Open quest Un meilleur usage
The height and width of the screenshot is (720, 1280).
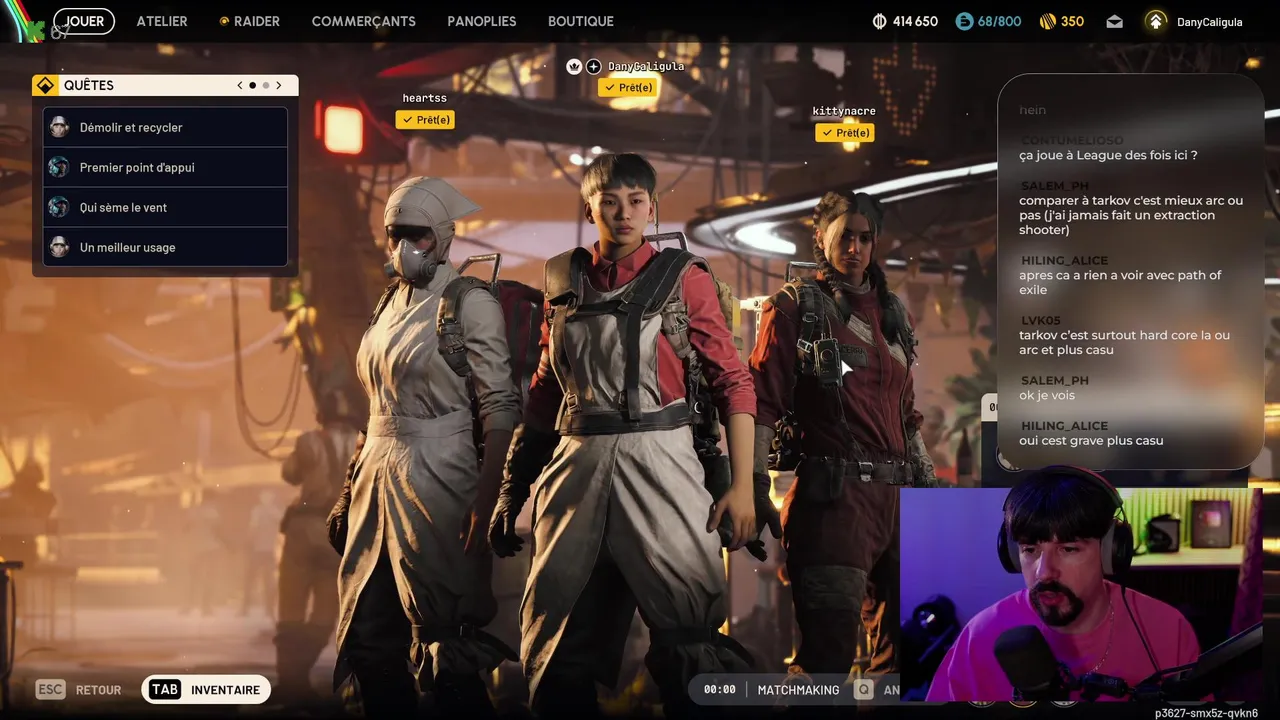point(165,247)
